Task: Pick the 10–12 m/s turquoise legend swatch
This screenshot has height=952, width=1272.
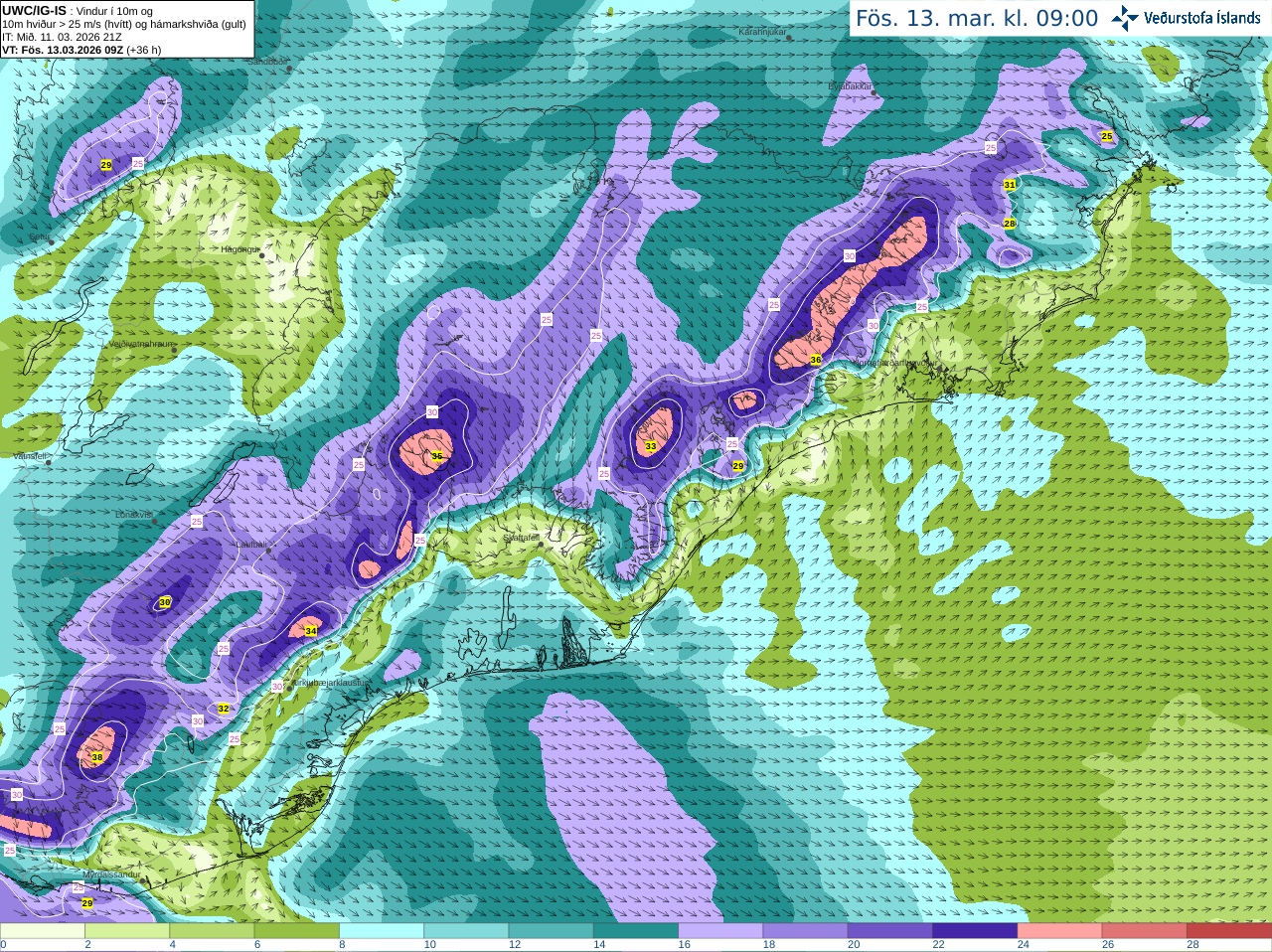Action: 466,931
